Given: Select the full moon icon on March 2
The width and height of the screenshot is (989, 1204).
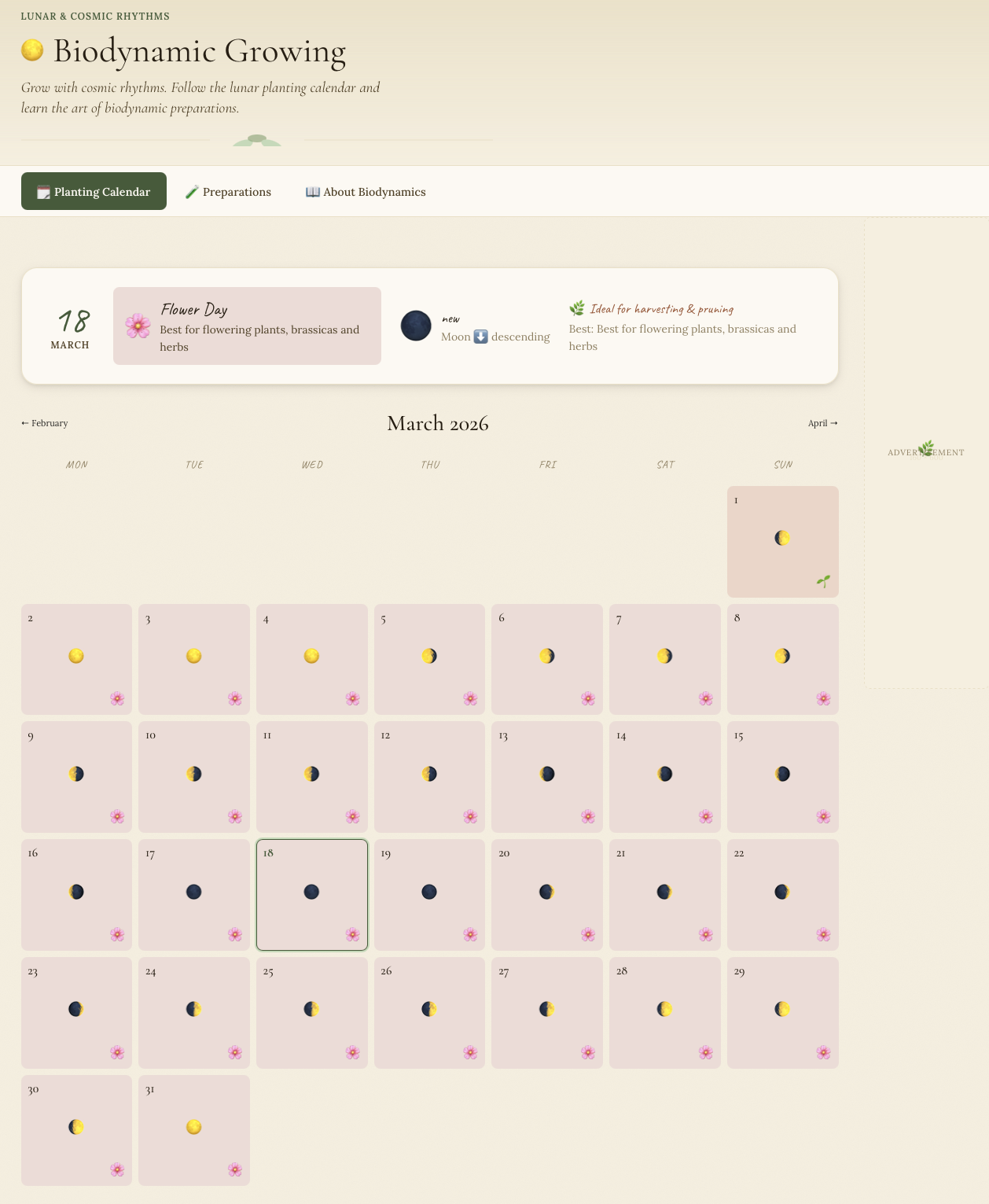Looking at the screenshot, I should point(75,656).
